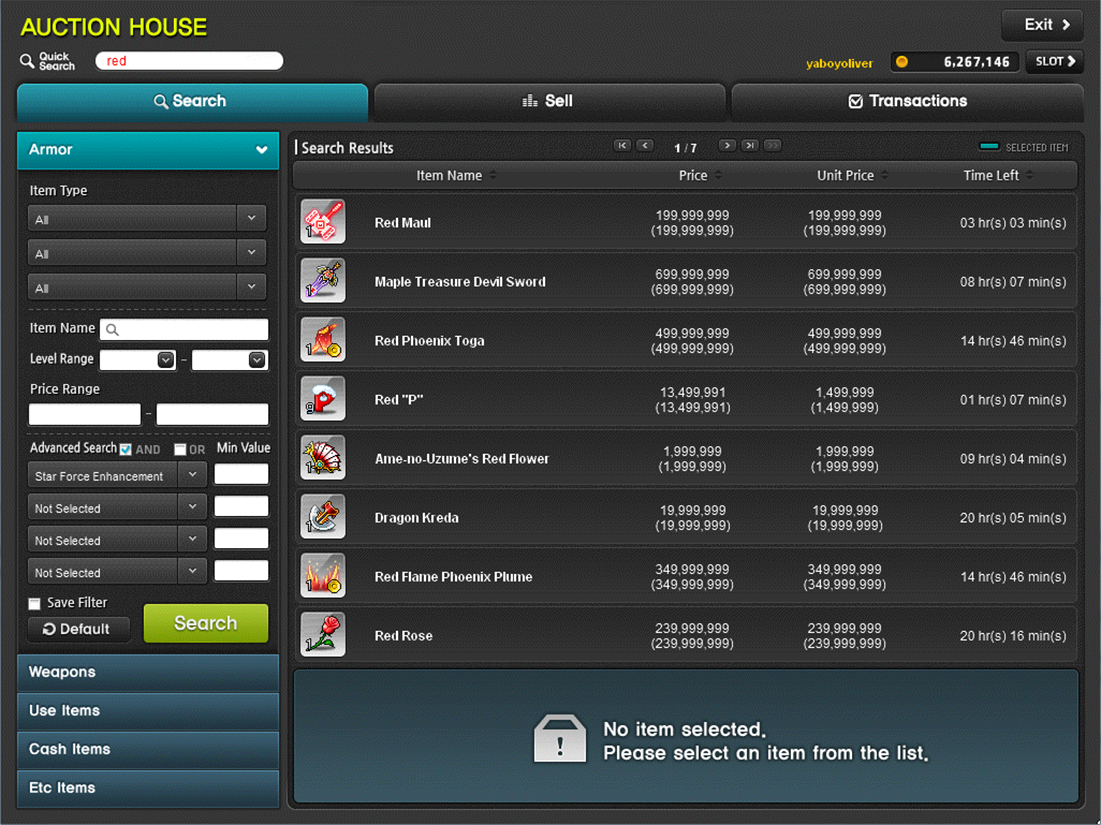The width and height of the screenshot is (1101, 825).
Task: Click the Exit button
Action: [x=1042, y=25]
